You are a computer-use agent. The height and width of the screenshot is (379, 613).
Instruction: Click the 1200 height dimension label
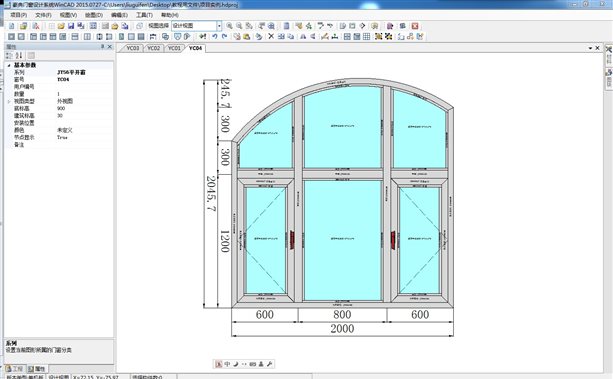point(224,241)
